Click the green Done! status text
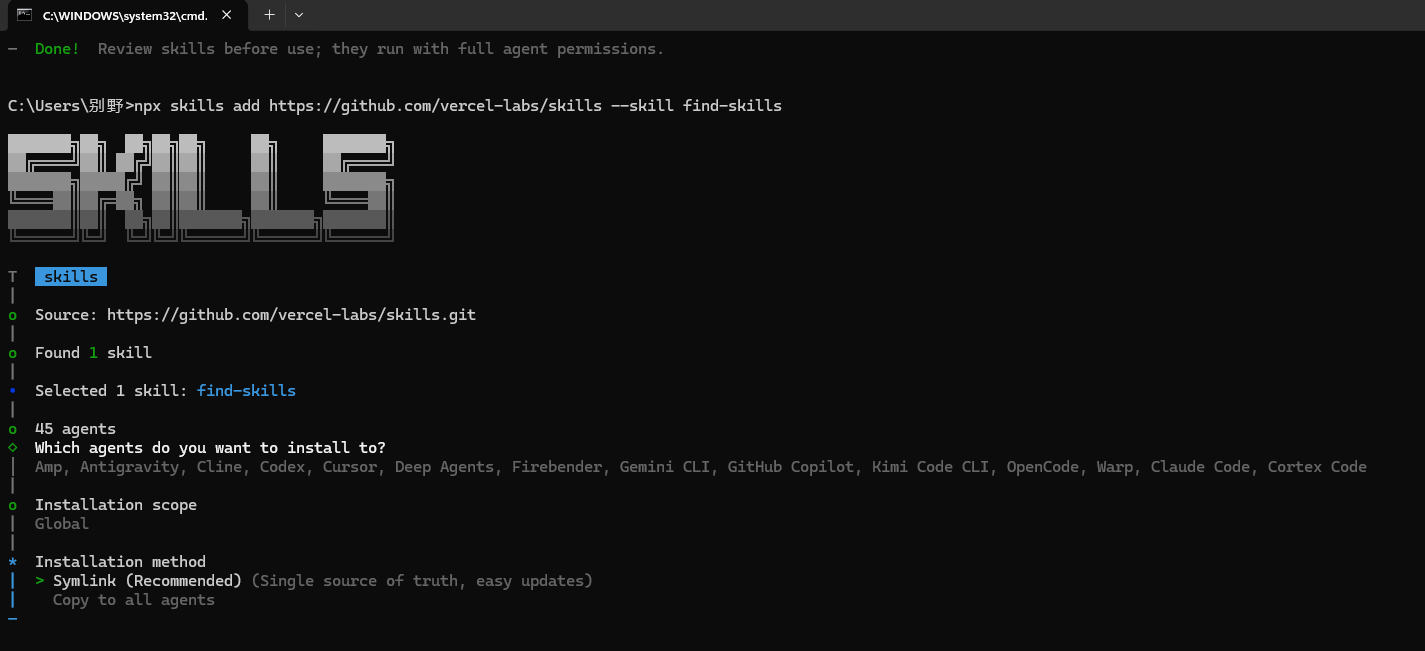This screenshot has width=1425, height=651. pyautogui.click(x=57, y=49)
